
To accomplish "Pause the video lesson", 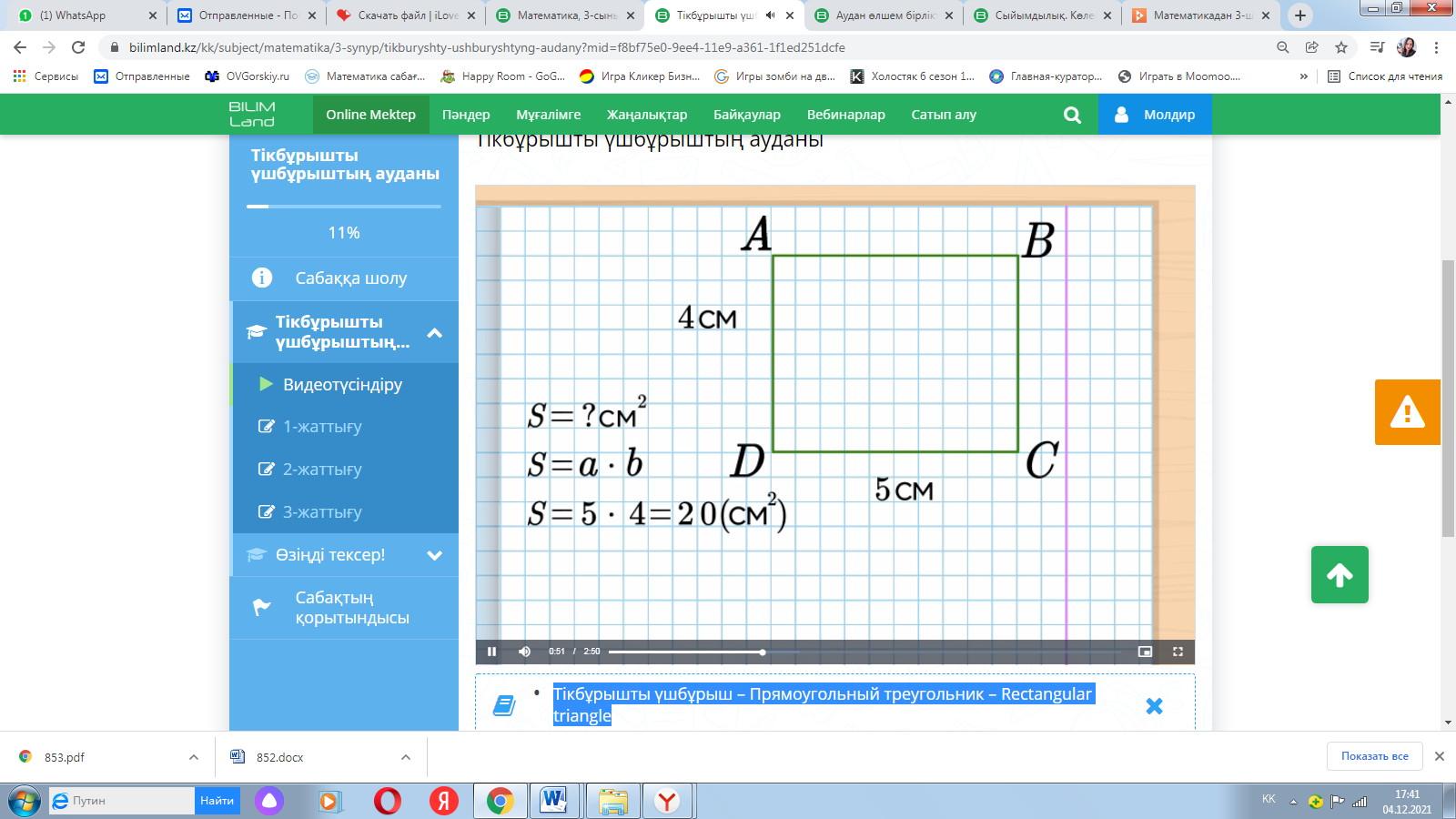I will tap(491, 652).
